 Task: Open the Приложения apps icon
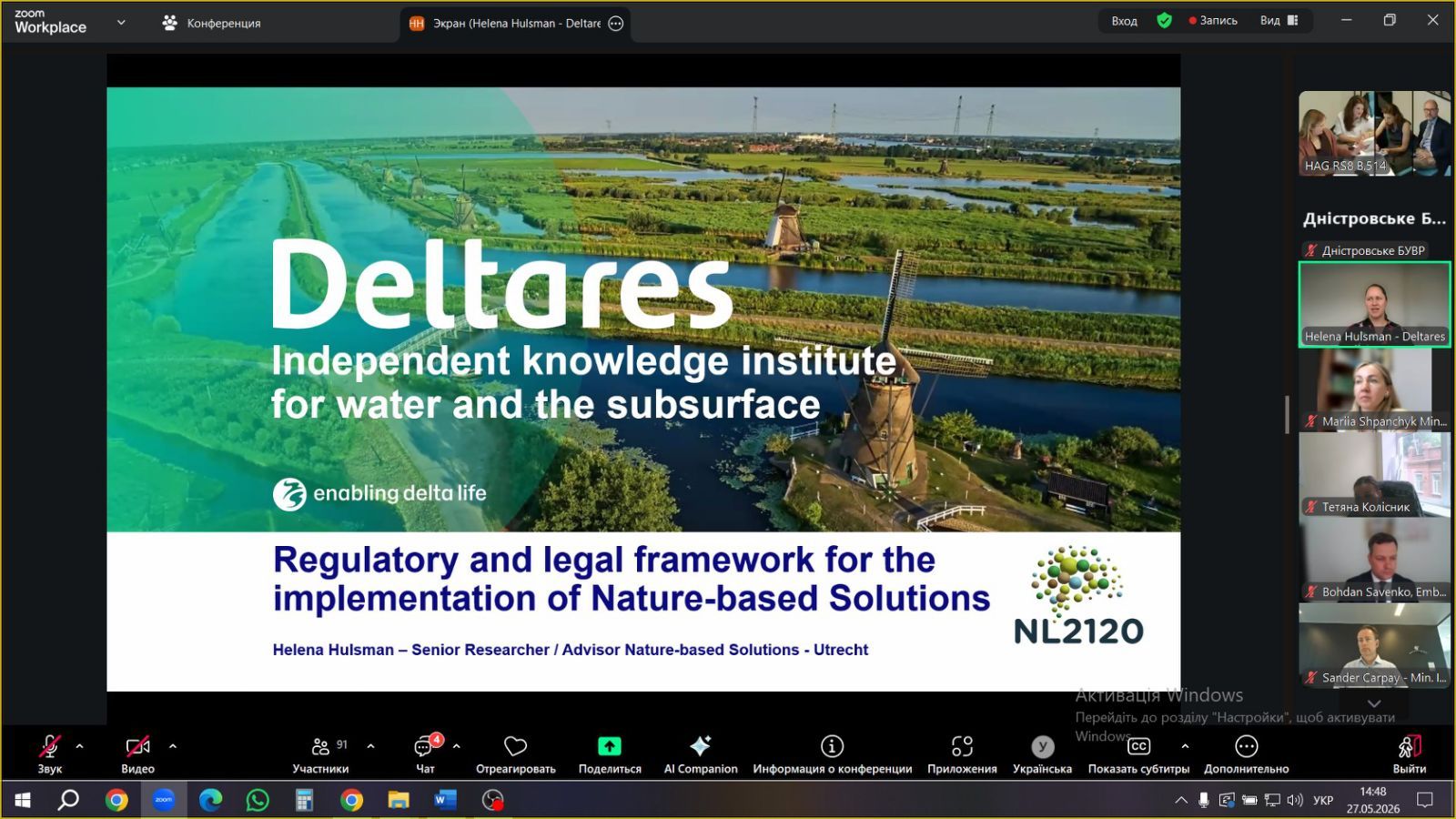[x=962, y=746]
